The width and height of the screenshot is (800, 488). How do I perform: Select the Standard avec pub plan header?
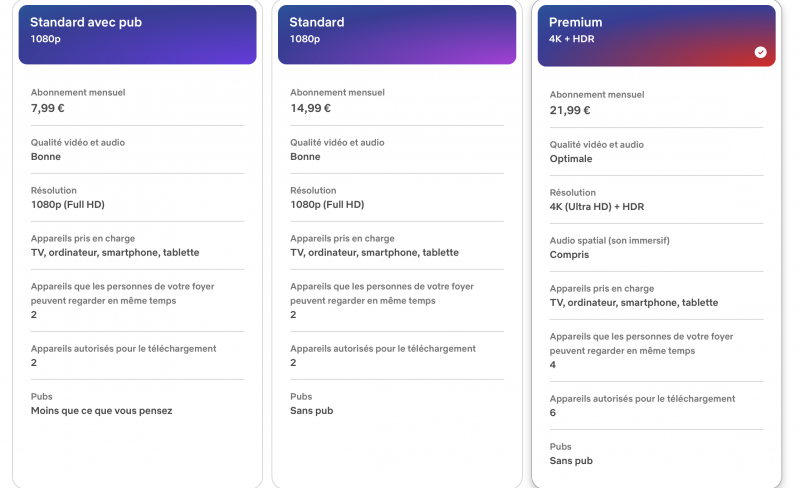click(137, 34)
